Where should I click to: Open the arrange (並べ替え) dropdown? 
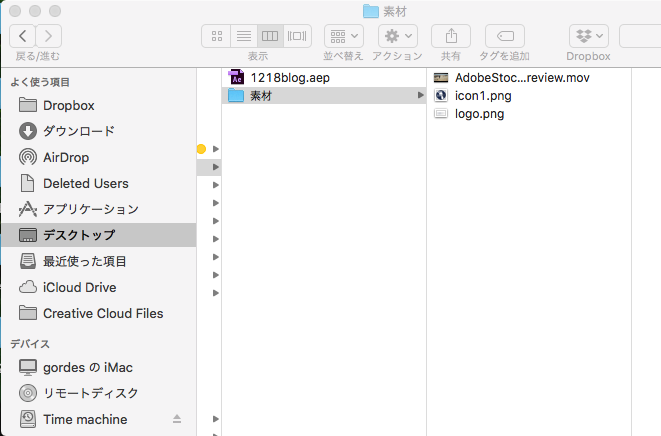tap(344, 36)
